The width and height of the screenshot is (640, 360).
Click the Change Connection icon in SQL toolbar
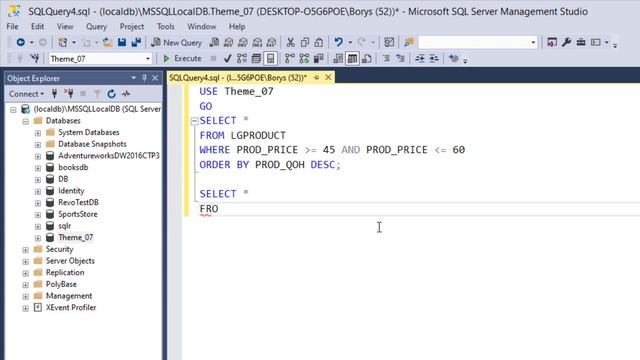(x=35, y=59)
